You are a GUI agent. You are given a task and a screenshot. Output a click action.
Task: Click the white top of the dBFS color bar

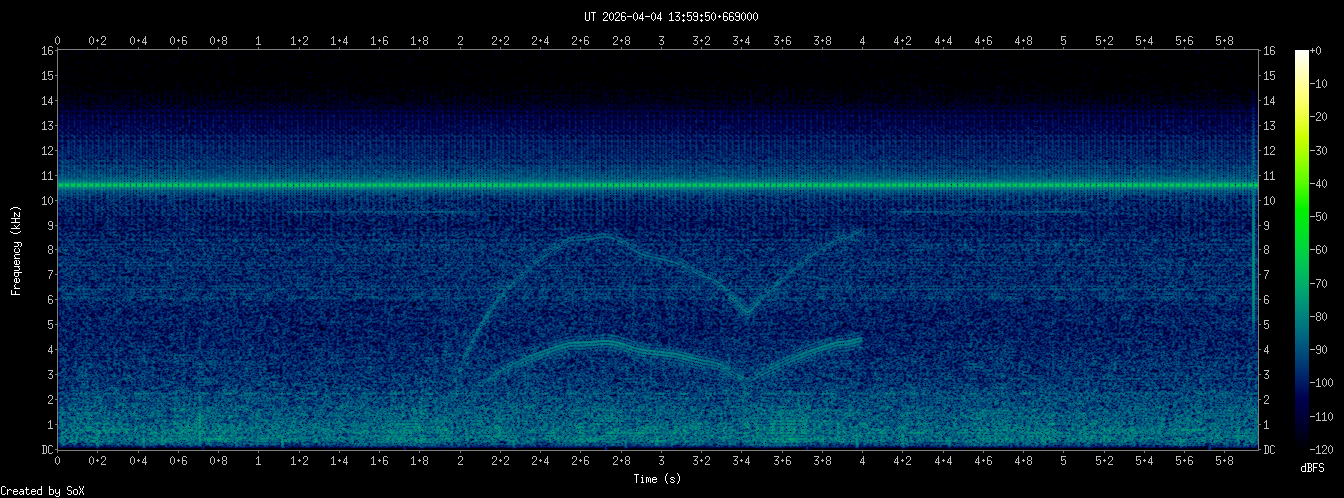point(1302,56)
